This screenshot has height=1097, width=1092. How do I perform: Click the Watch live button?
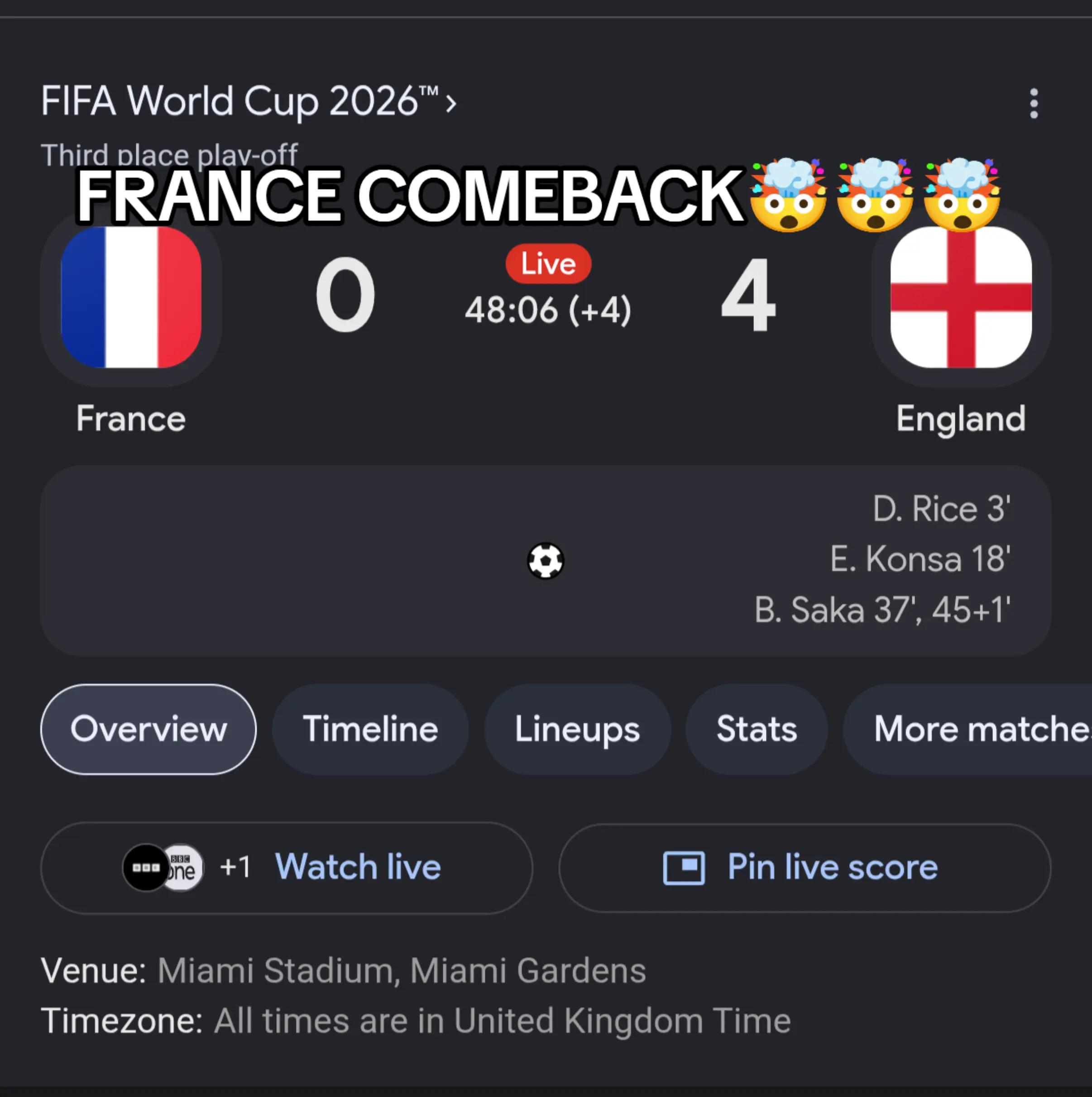(x=286, y=868)
